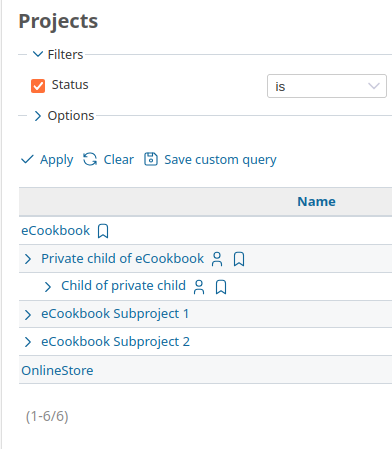This screenshot has height=449, width=392.
Task: Click the reload icon next to Clear
Action: (90, 159)
